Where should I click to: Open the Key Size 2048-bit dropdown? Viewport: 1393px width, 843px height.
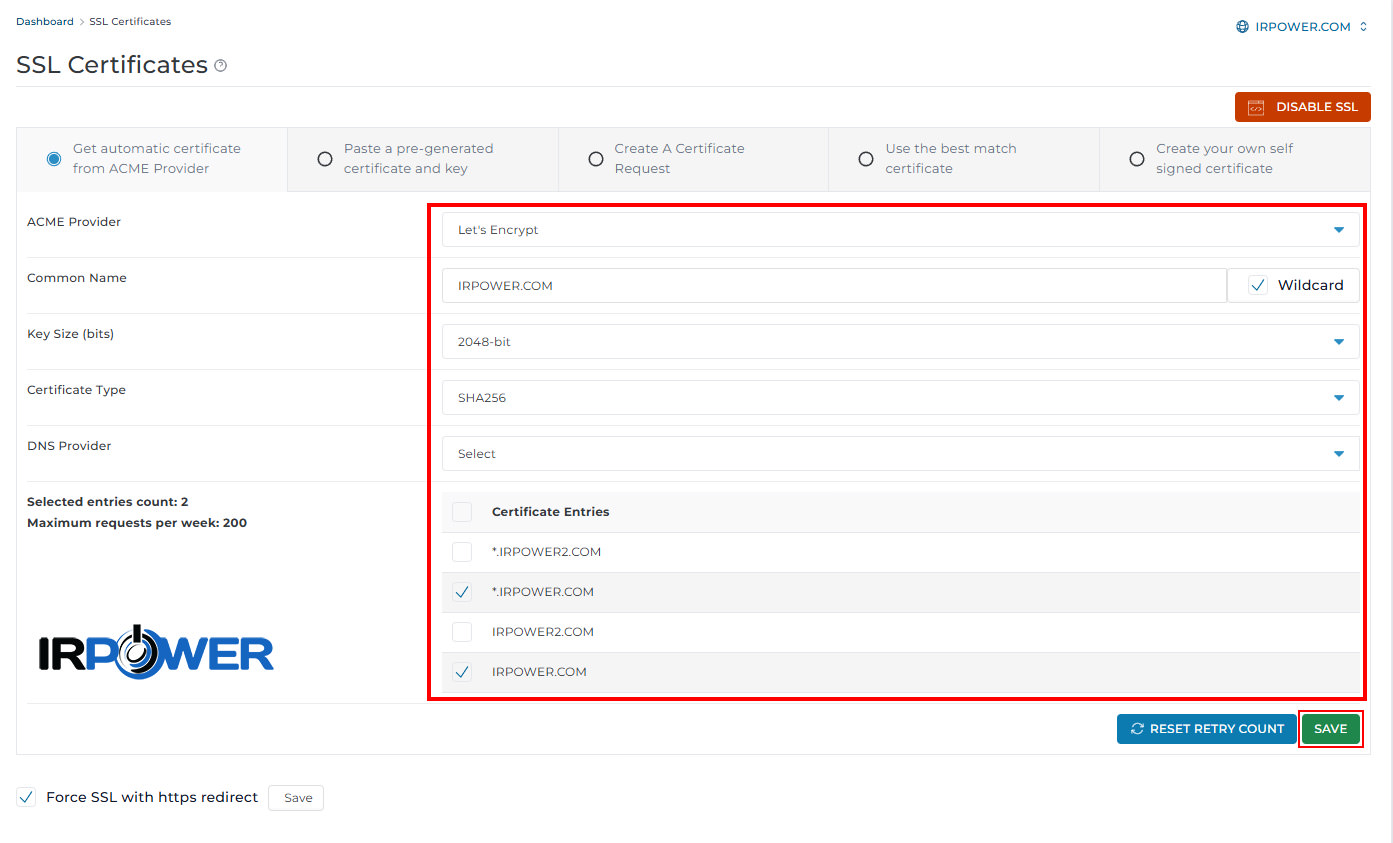coord(901,342)
